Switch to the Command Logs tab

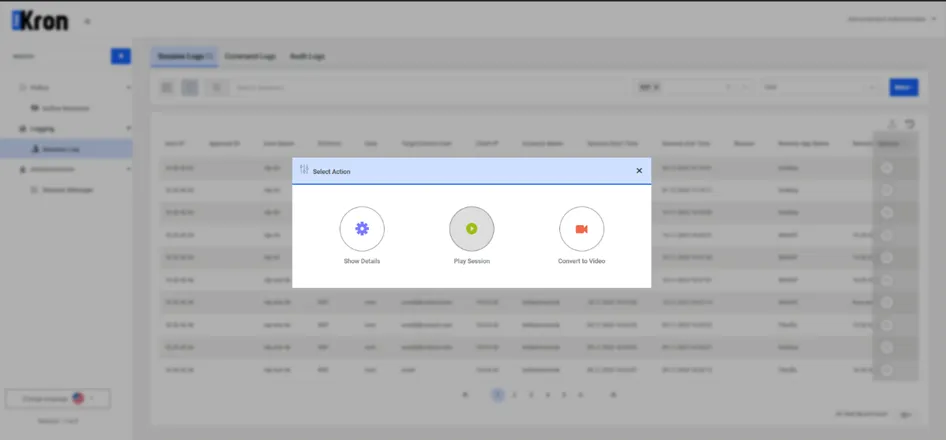(x=250, y=56)
